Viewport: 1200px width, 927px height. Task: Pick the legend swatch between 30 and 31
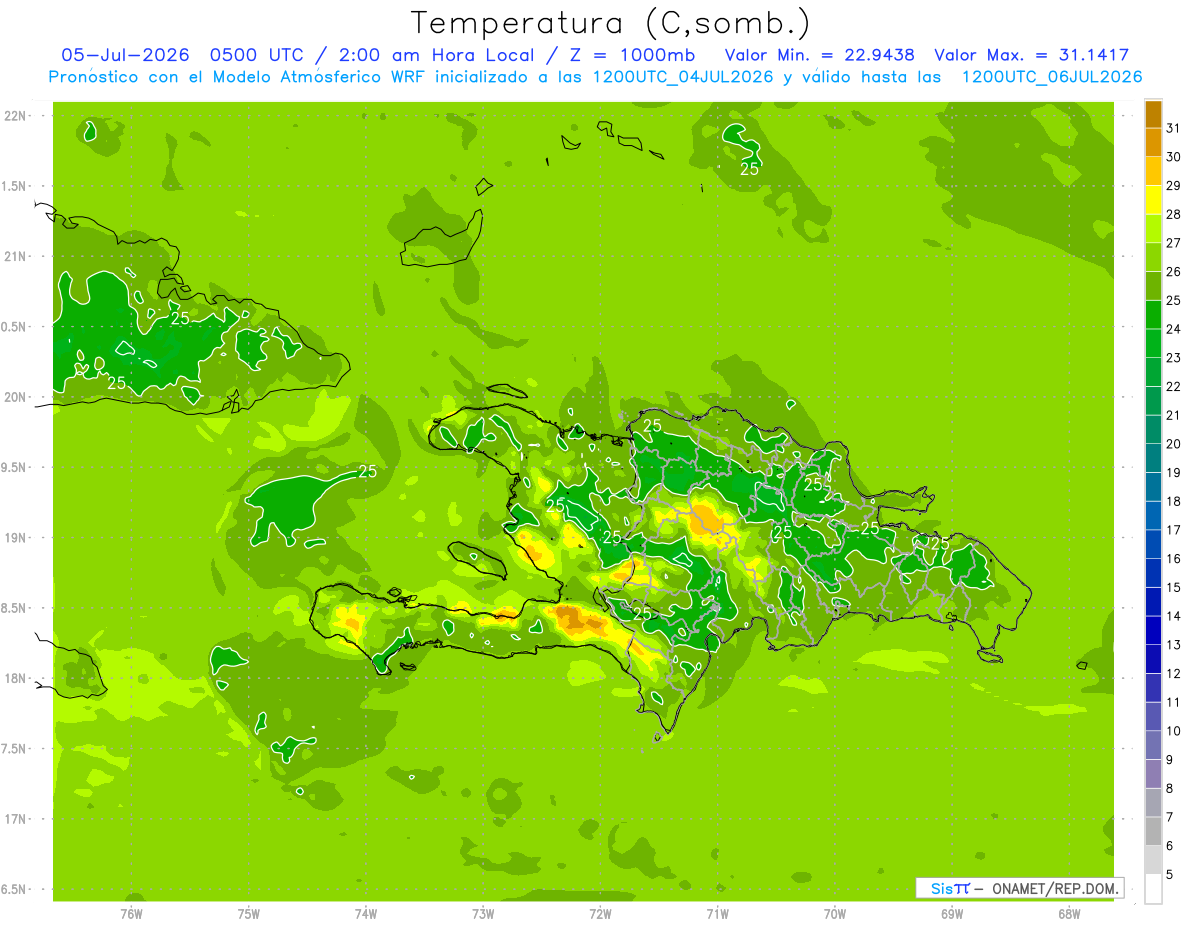pyautogui.click(x=1153, y=143)
